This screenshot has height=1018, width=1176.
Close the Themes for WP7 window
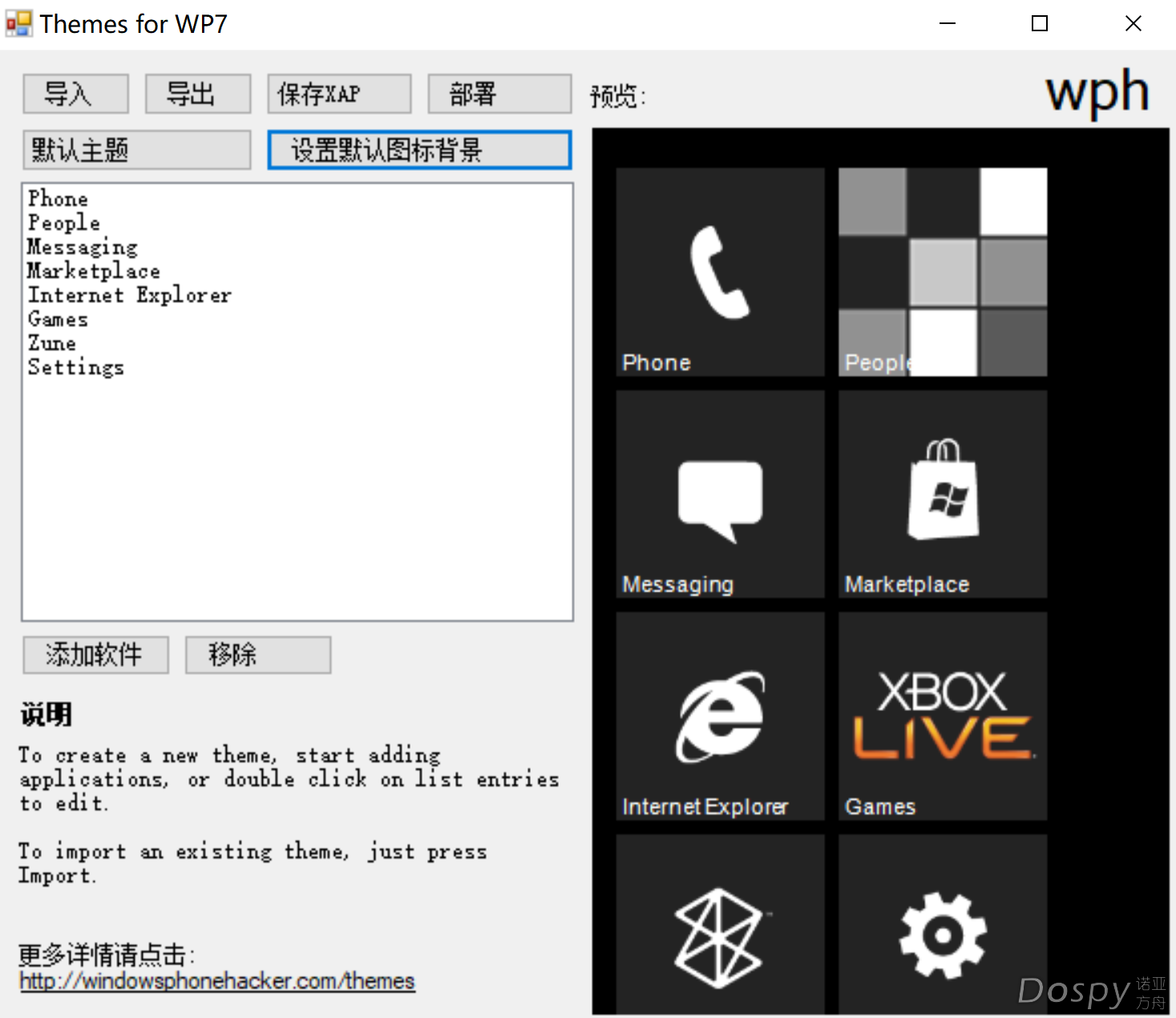[x=1133, y=23]
